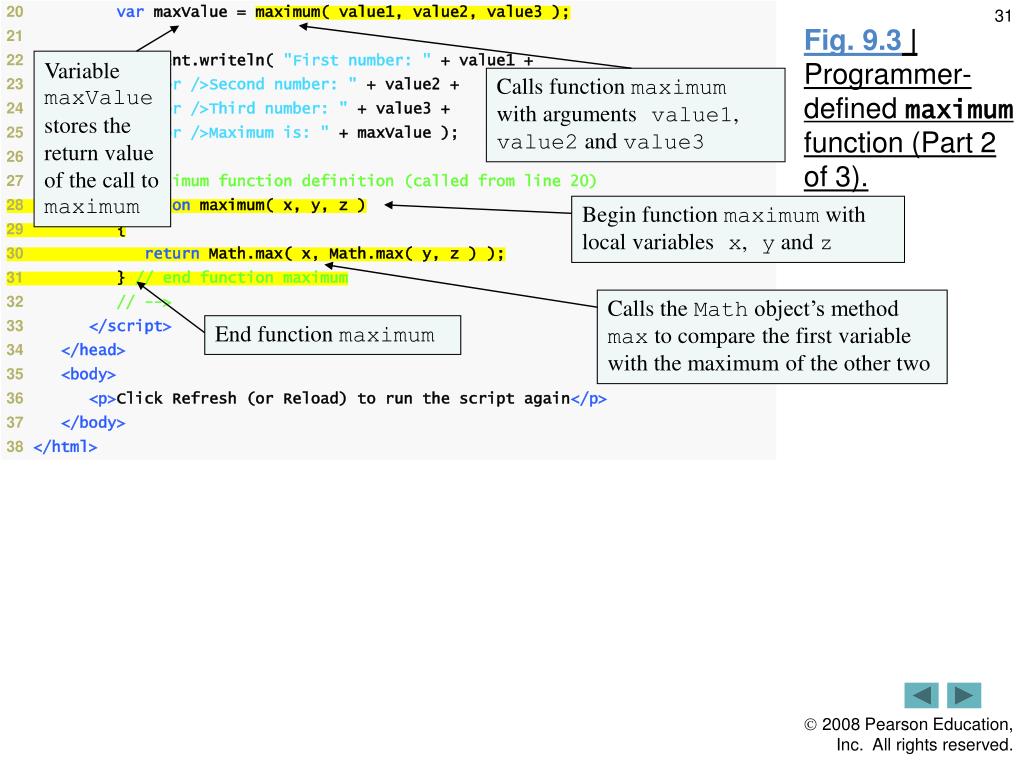1024x768 pixels.
Task: Click the 'Calls the Math object's method' callout
Action: point(772,337)
